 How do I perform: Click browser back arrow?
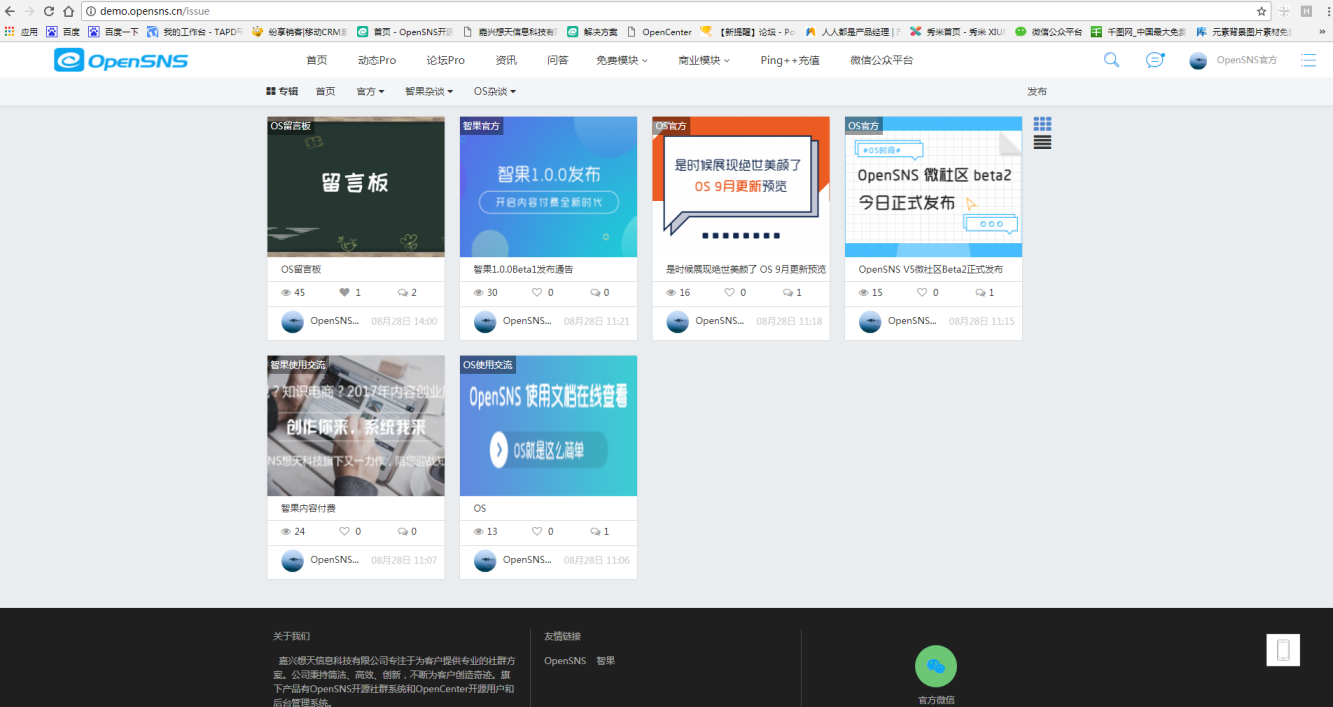[x=10, y=11]
